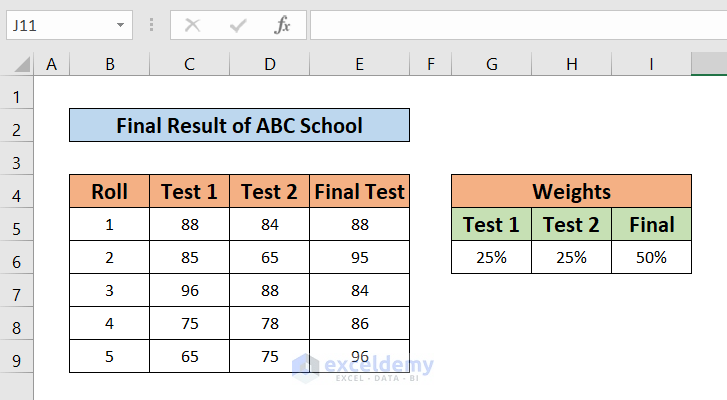Select row 6 header
Screen dimensions: 727x400
[16, 258]
